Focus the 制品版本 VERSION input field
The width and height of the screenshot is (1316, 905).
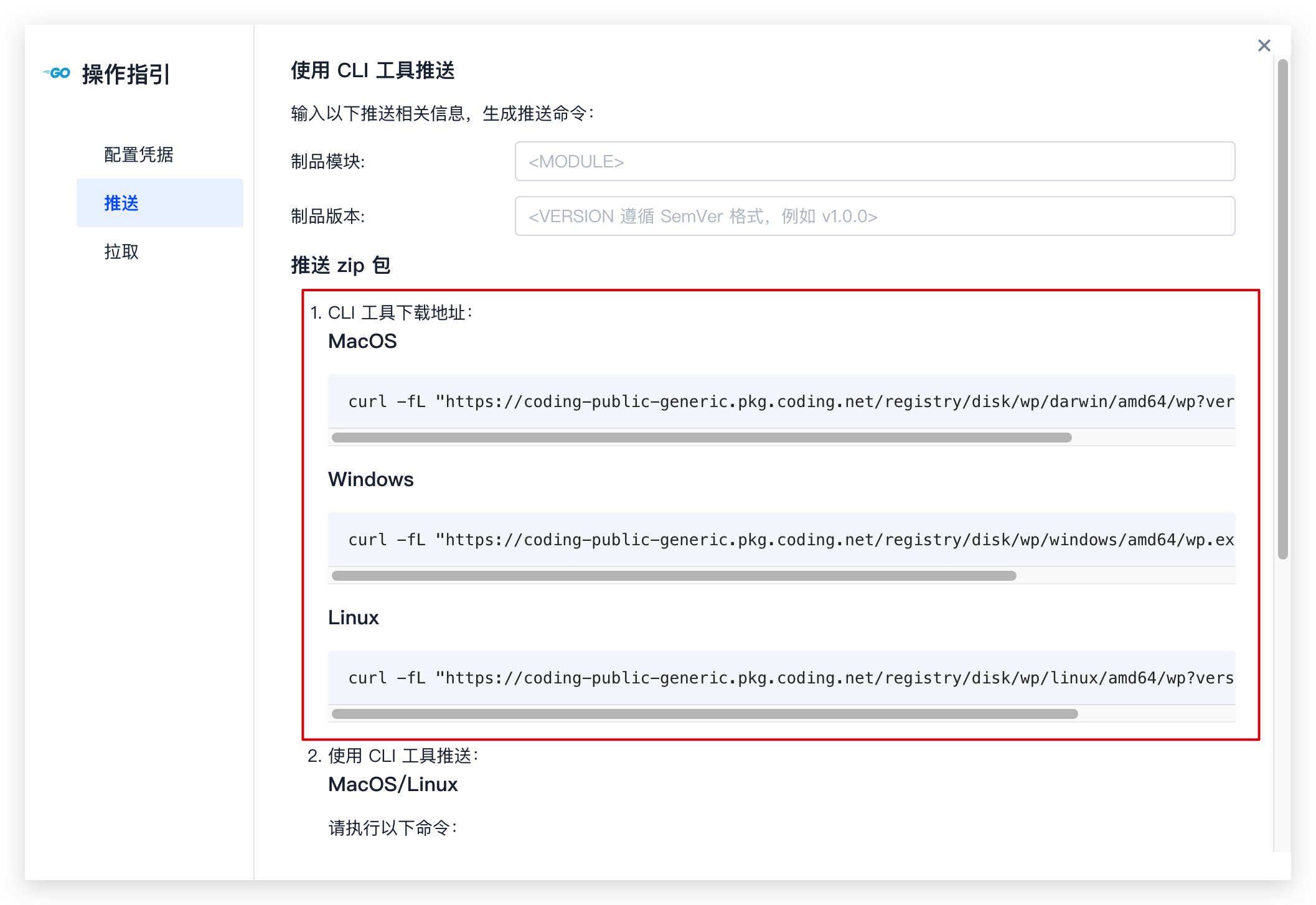[x=875, y=216]
